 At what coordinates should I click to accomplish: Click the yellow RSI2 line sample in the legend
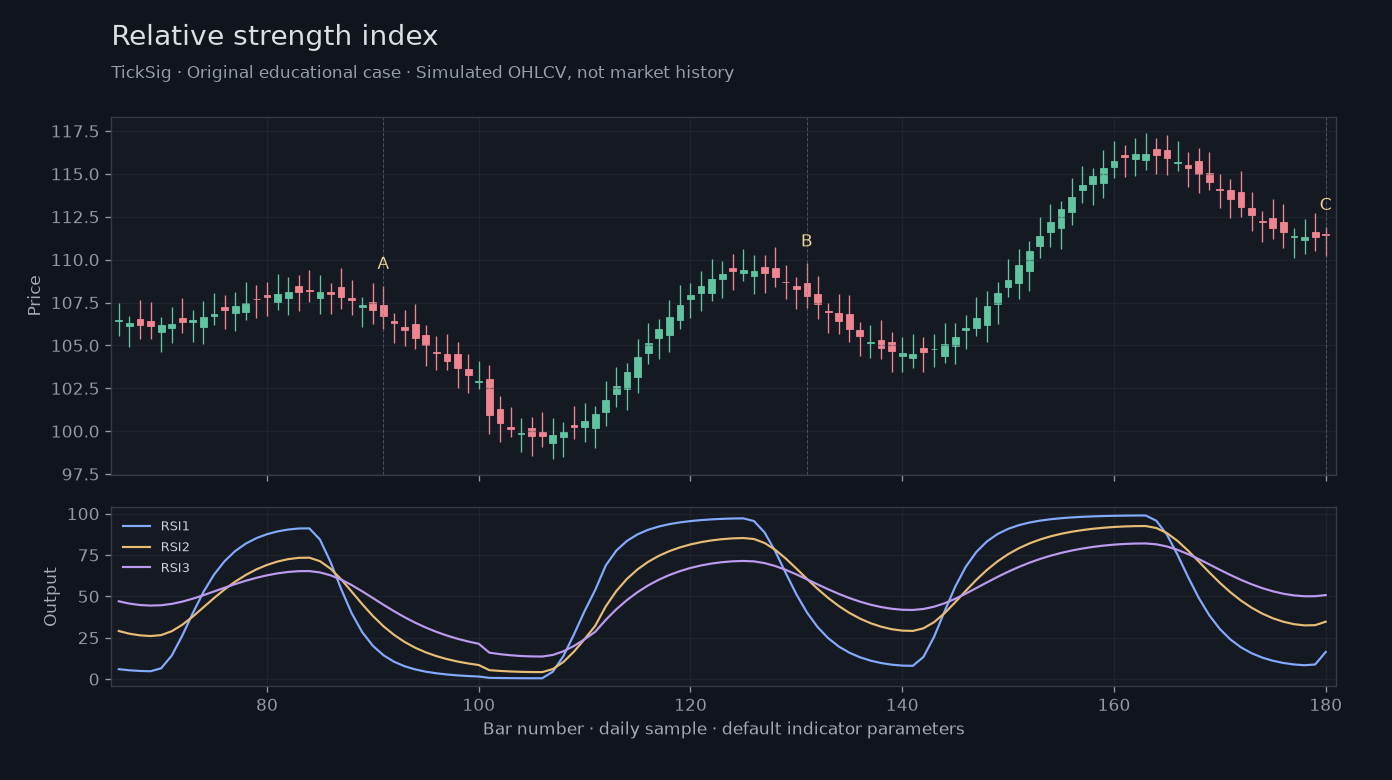click(x=136, y=547)
